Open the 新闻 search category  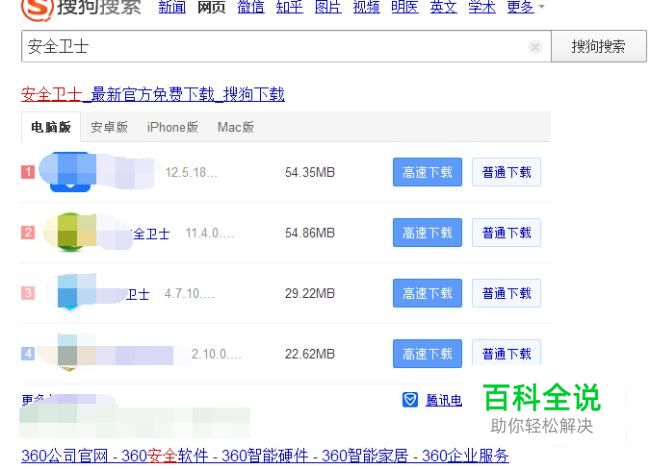[172, 7]
